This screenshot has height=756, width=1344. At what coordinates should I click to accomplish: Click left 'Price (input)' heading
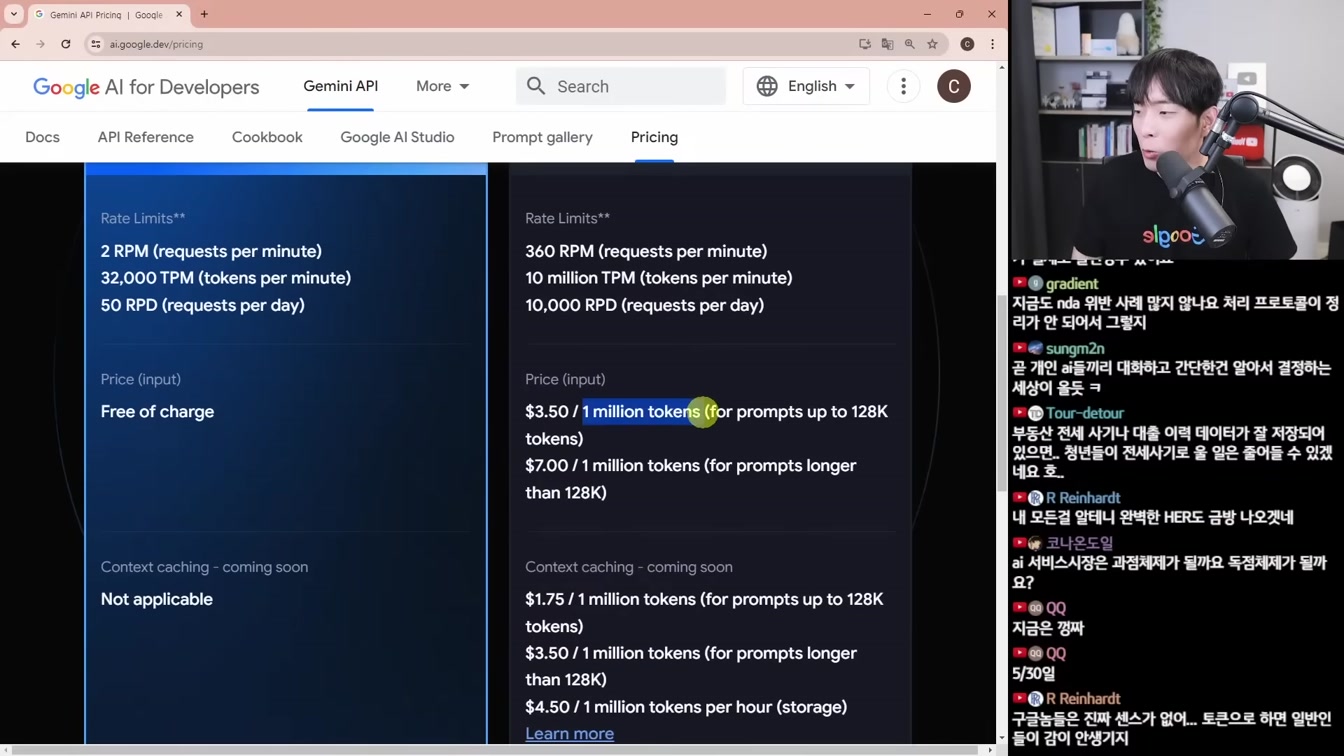tap(141, 379)
